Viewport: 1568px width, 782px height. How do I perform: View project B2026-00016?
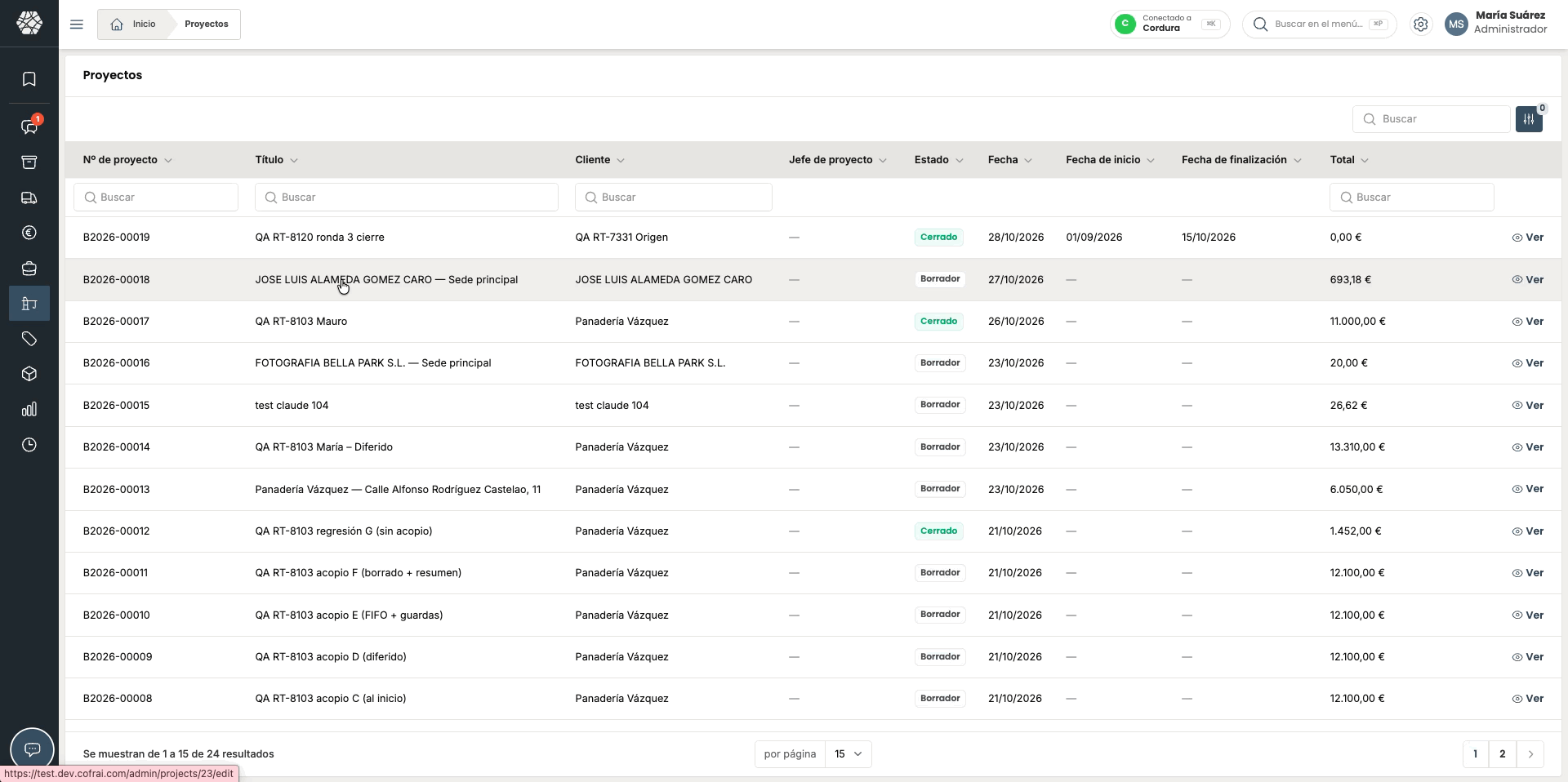click(1527, 363)
